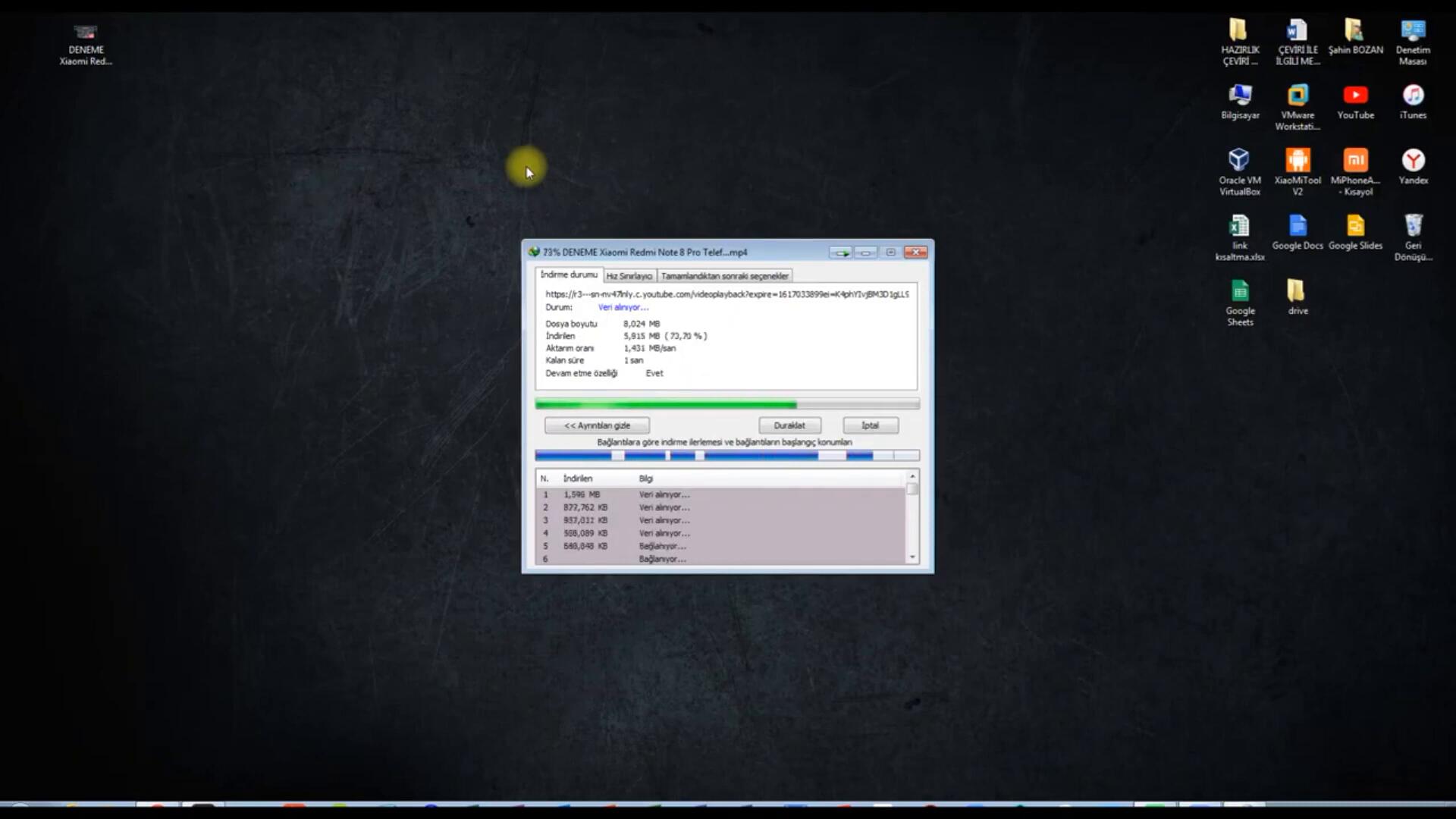Switch to the Hız Sınırlayıcı tab
This screenshot has height=819, width=1456.
[629, 276]
